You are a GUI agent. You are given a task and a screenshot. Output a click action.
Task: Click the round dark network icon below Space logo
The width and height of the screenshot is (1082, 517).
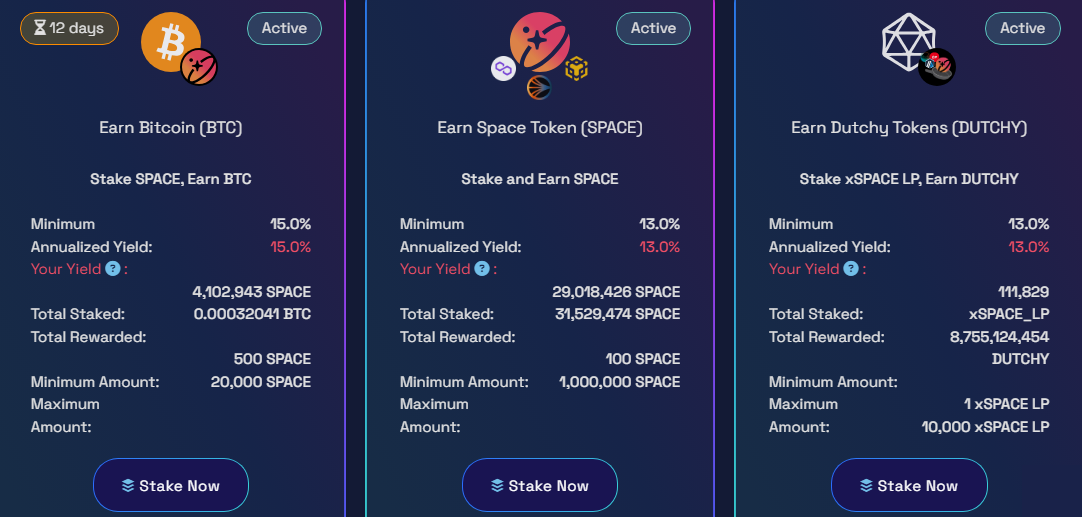pyautogui.click(x=539, y=88)
